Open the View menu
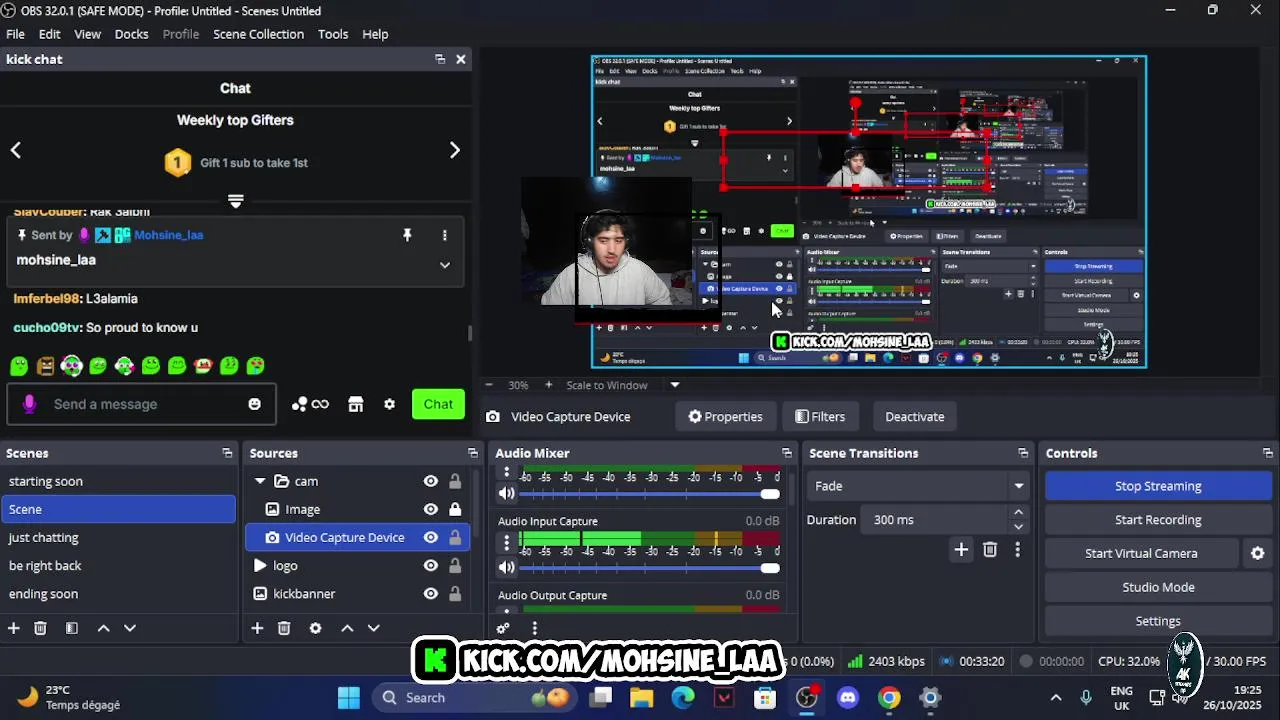 88,34
